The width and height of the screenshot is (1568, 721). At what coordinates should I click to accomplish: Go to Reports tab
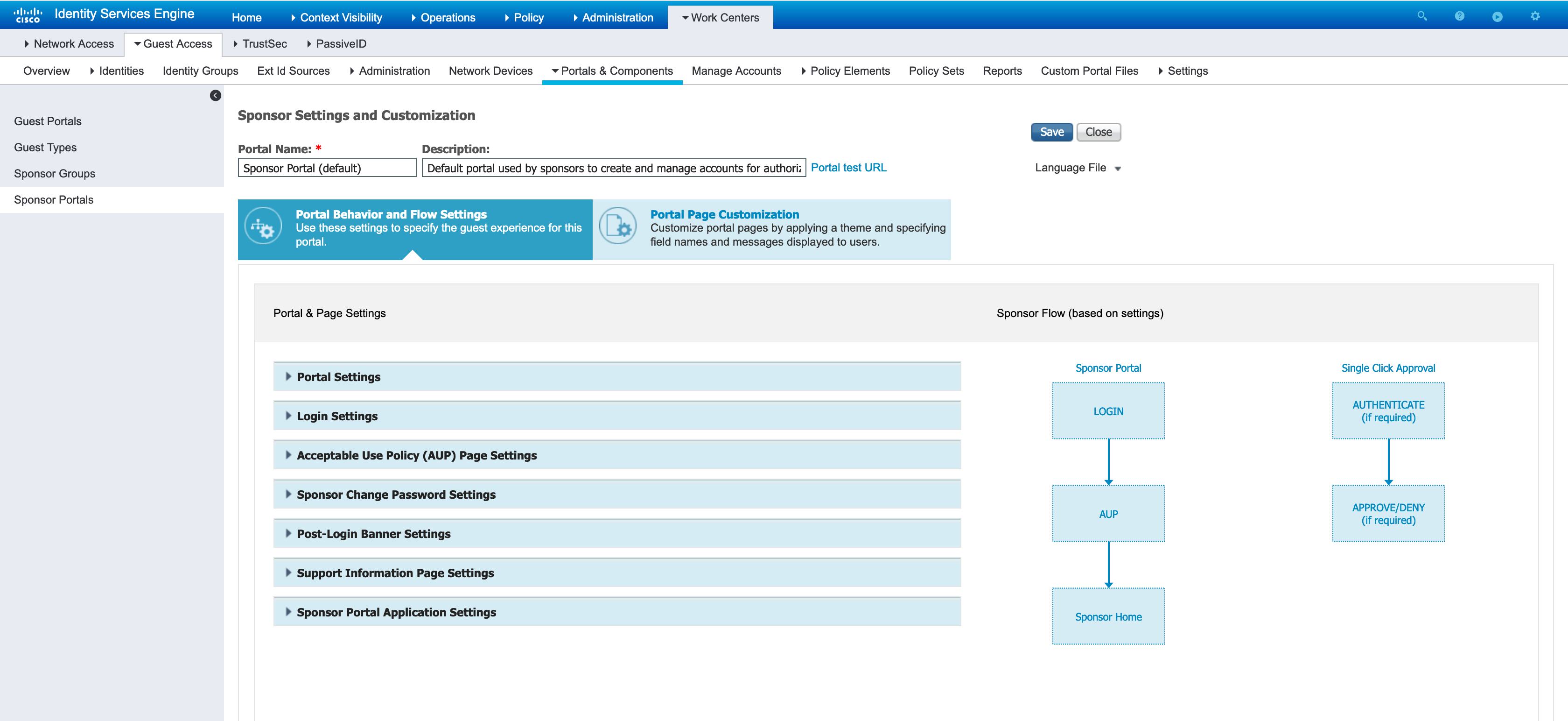1002,71
